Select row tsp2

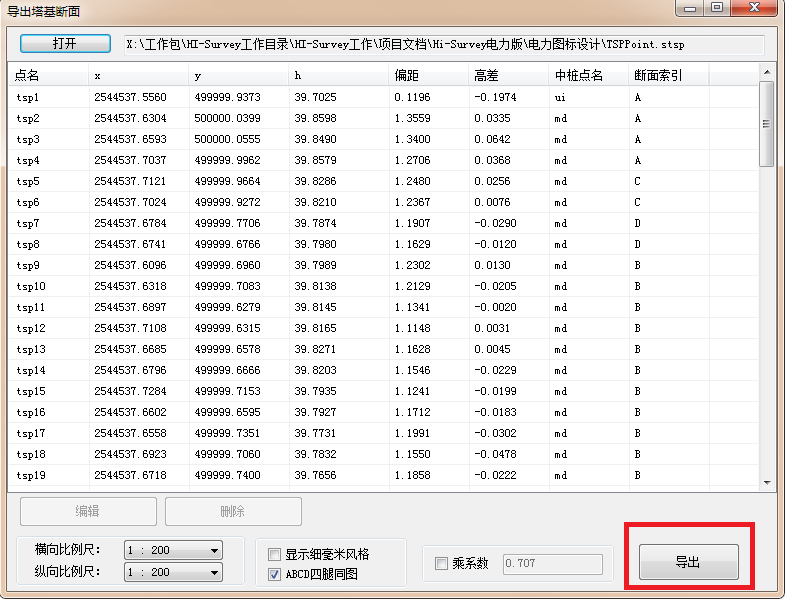383,118
